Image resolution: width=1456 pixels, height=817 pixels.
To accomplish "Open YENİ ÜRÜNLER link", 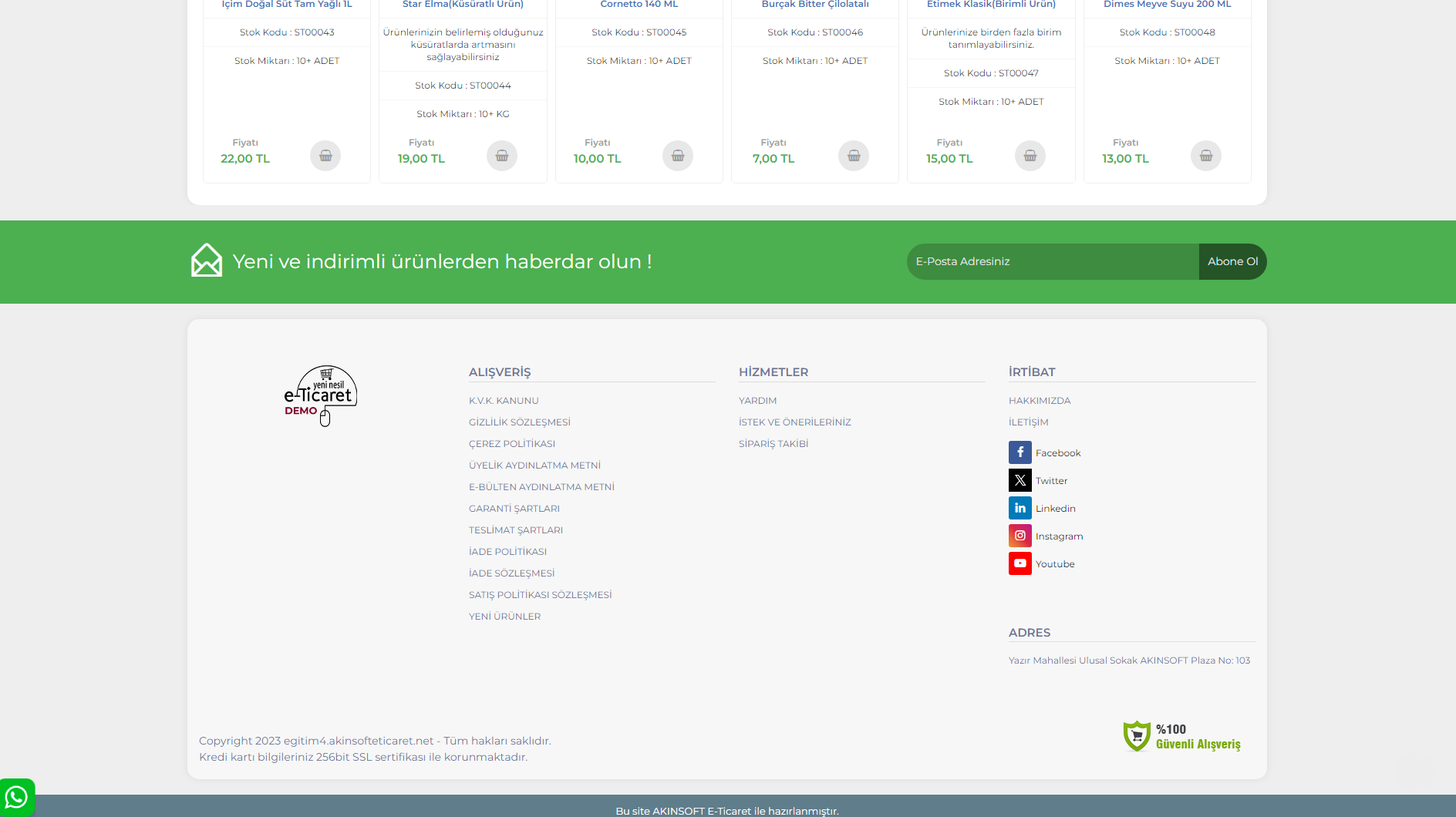I will pyautogui.click(x=504, y=617).
